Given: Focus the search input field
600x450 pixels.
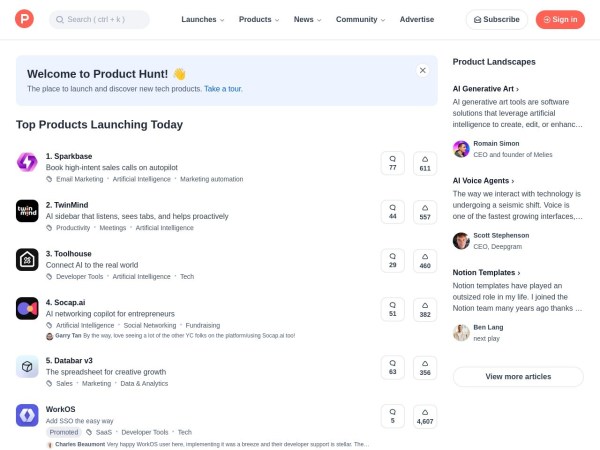Looking at the screenshot, I should tap(100, 19).
